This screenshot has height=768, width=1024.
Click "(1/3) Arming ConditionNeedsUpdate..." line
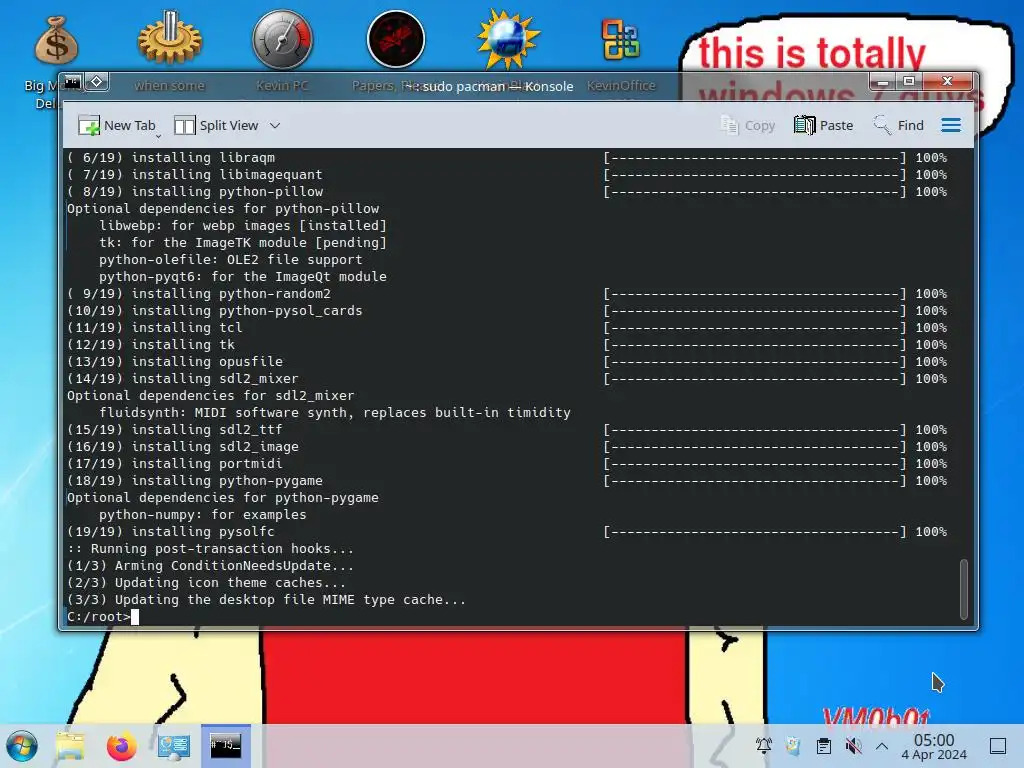click(210, 566)
